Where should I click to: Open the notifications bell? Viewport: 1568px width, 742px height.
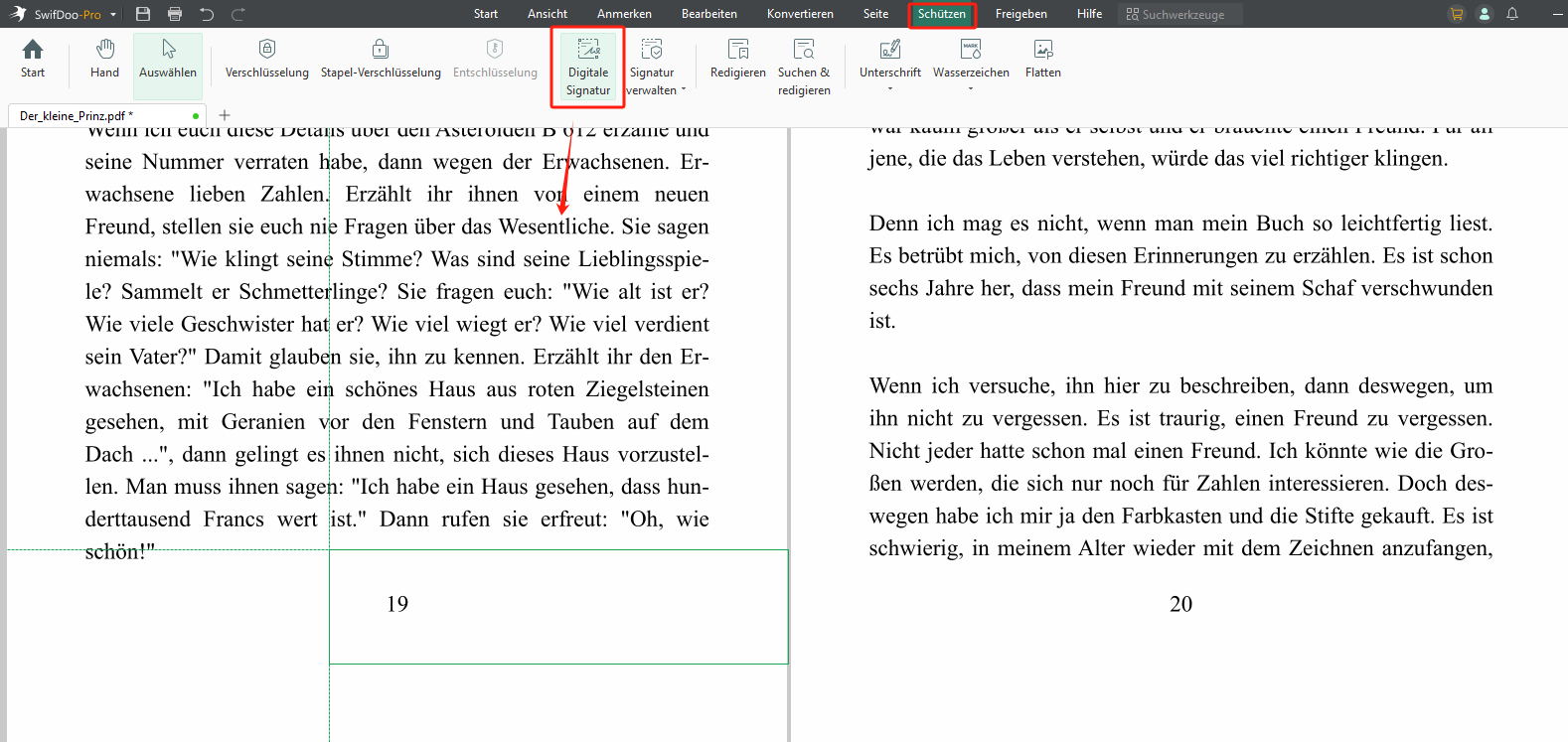point(1512,14)
